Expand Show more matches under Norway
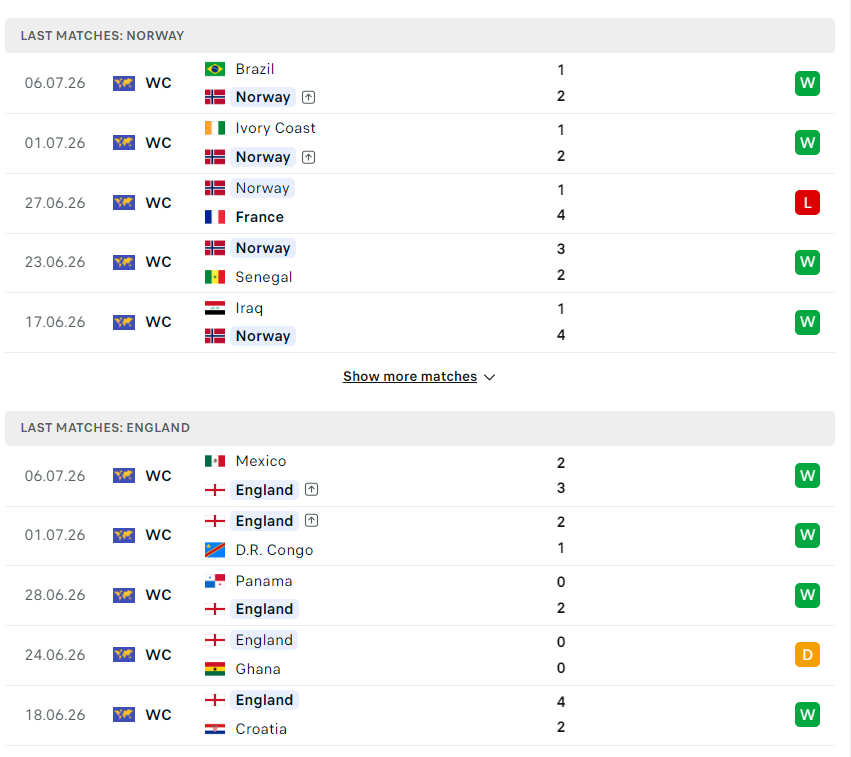The width and height of the screenshot is (851, 757). [x=410, y=376]
